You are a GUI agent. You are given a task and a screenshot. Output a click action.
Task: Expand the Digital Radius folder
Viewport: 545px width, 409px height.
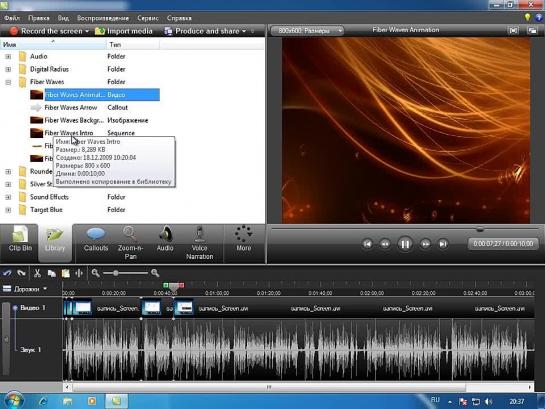pos(8,69)
